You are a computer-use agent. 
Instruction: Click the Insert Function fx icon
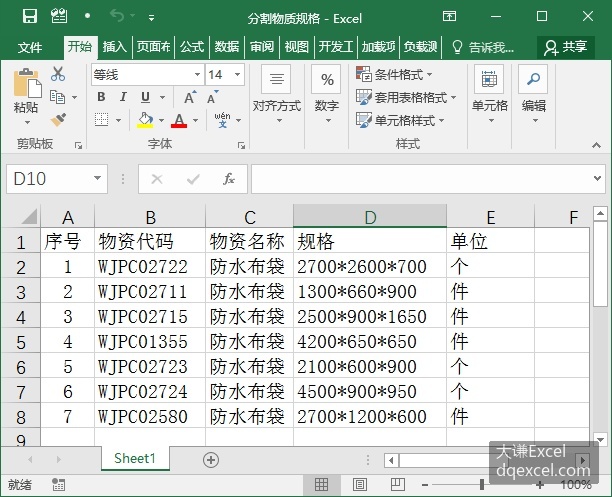pyautogui.click(x=229, y=179)
